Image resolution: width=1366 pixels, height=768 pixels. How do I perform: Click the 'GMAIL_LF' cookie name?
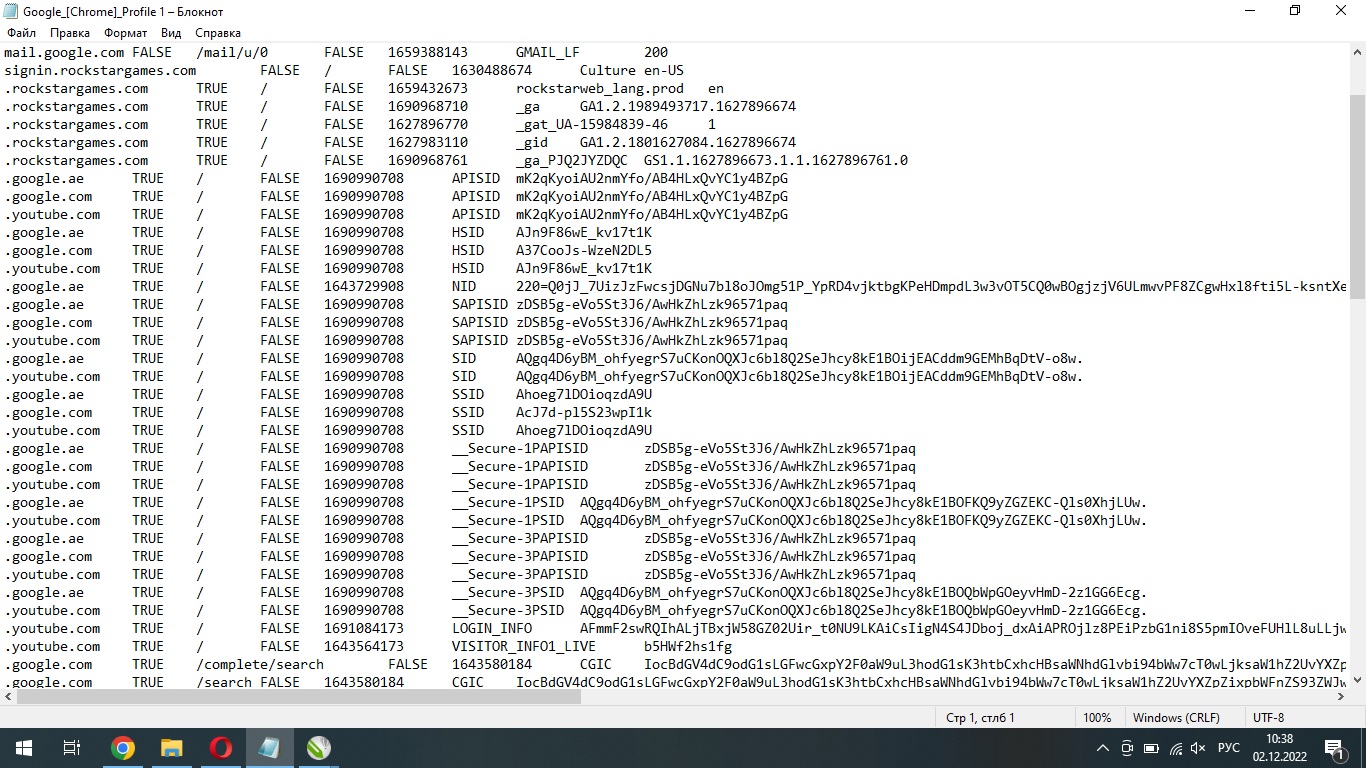coord(547,52)
